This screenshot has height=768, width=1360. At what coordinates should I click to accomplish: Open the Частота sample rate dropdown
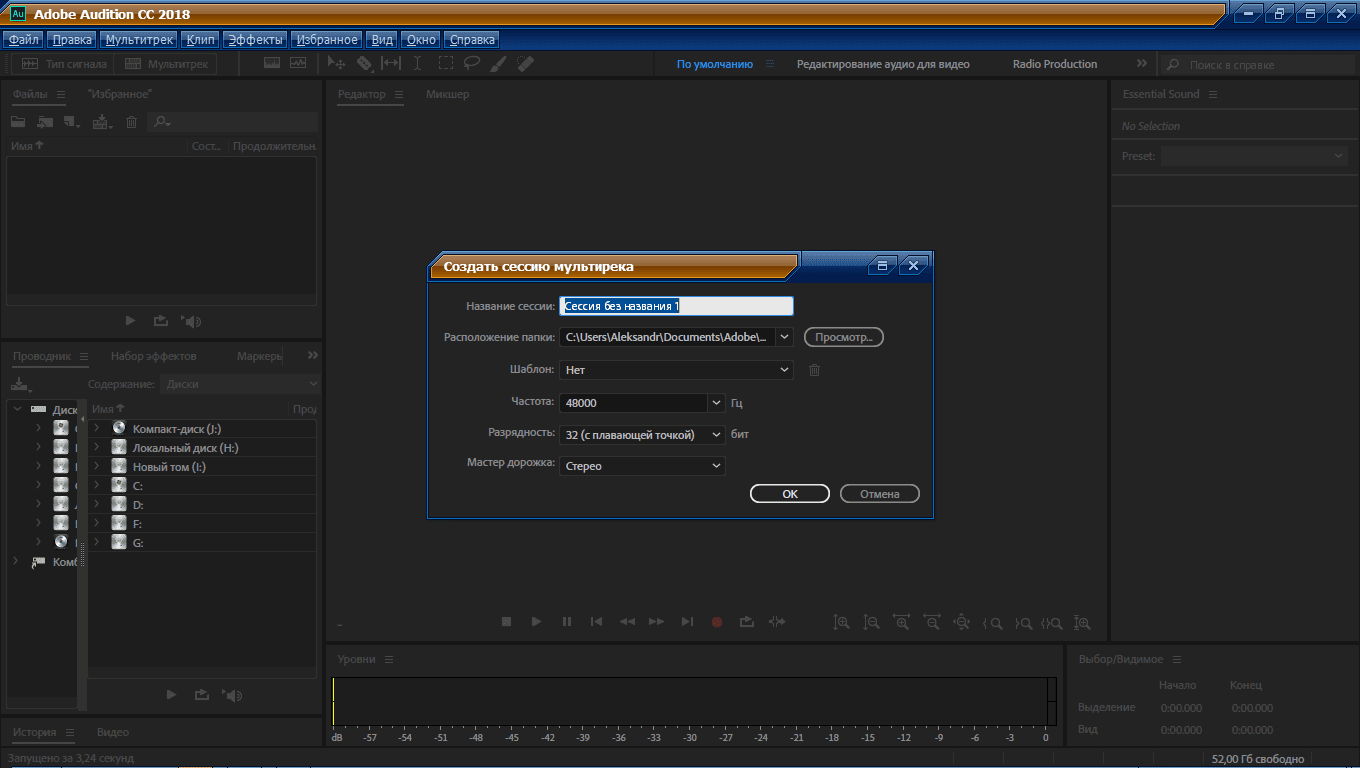pos(716,403)
